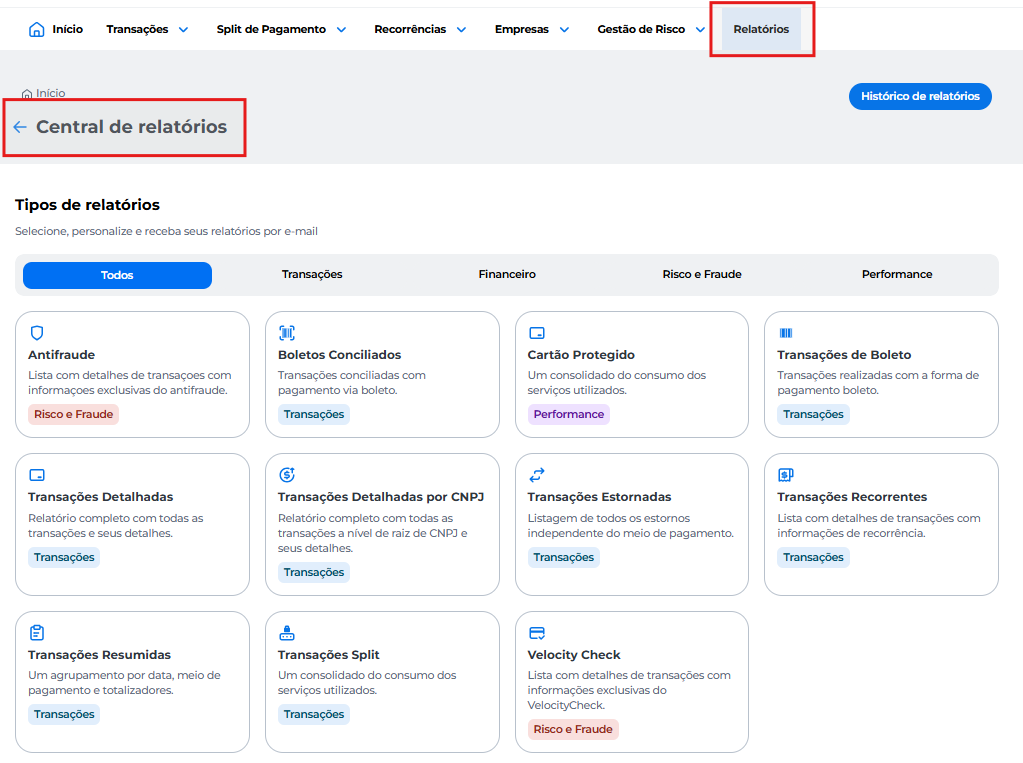
Task: Expand the Split de Pagamento chevron
Action: [341, 29]
